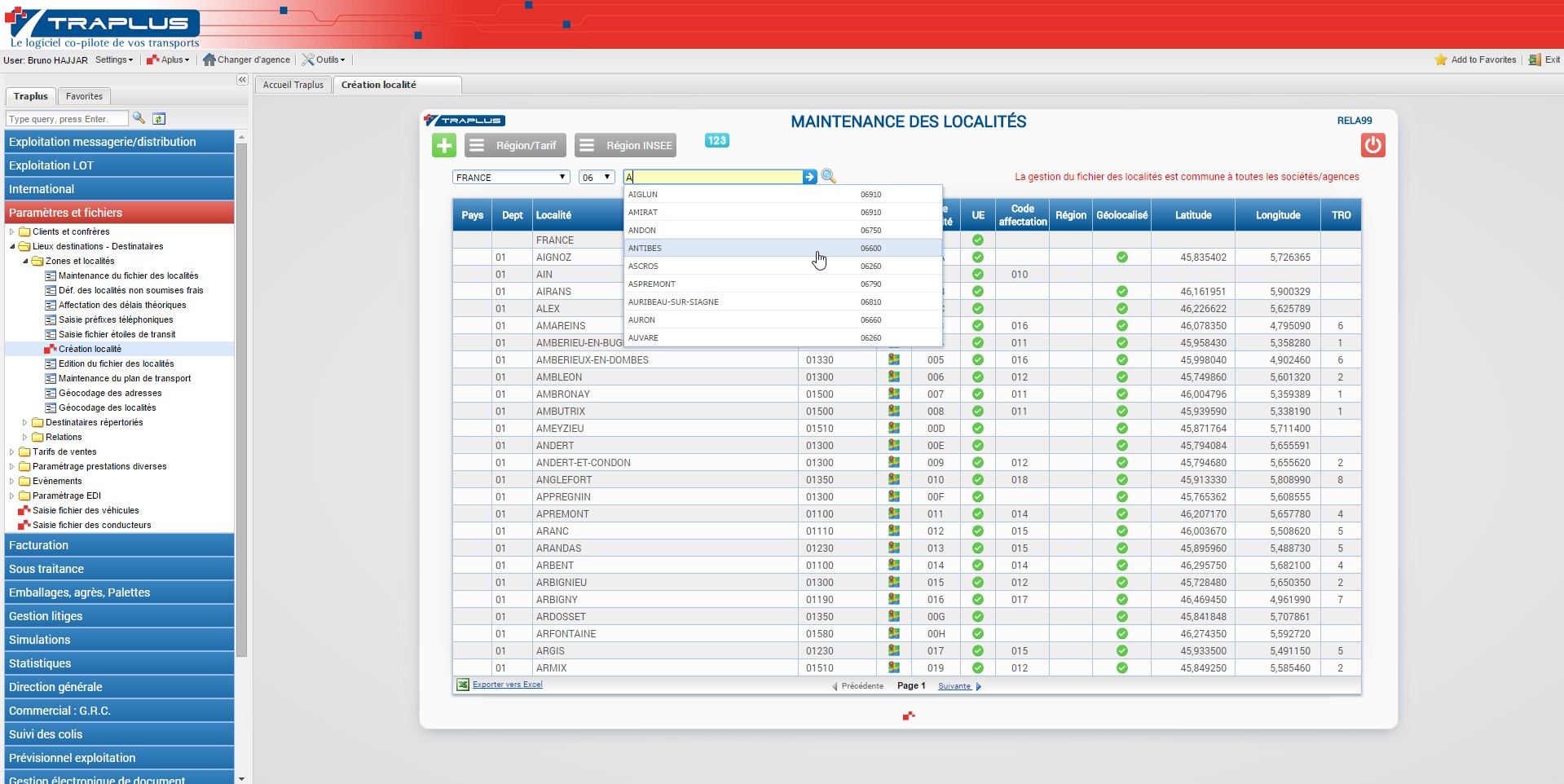Click UE green check in AIGNOZ row

[978, 257]
